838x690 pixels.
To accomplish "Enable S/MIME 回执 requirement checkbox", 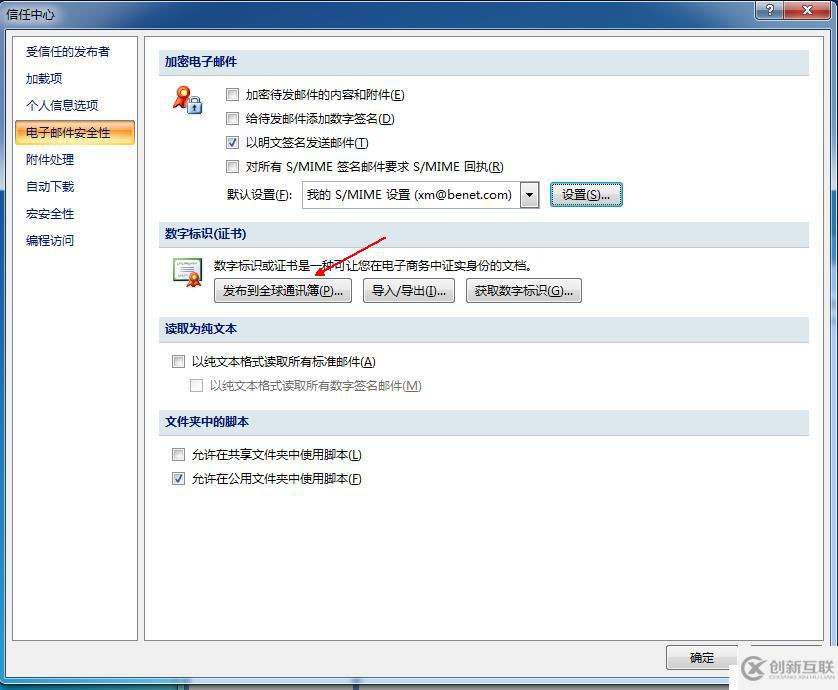I will coord(232,165).
